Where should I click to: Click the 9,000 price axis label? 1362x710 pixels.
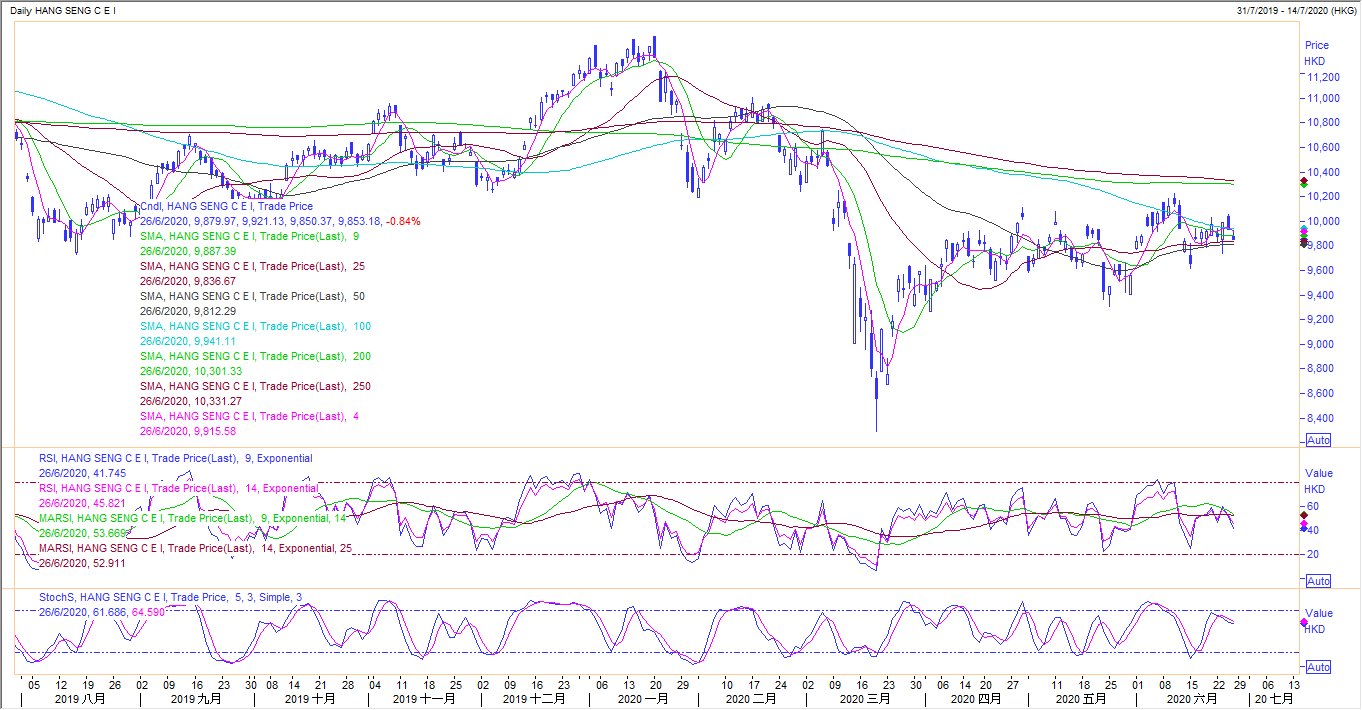(1321, 344)
